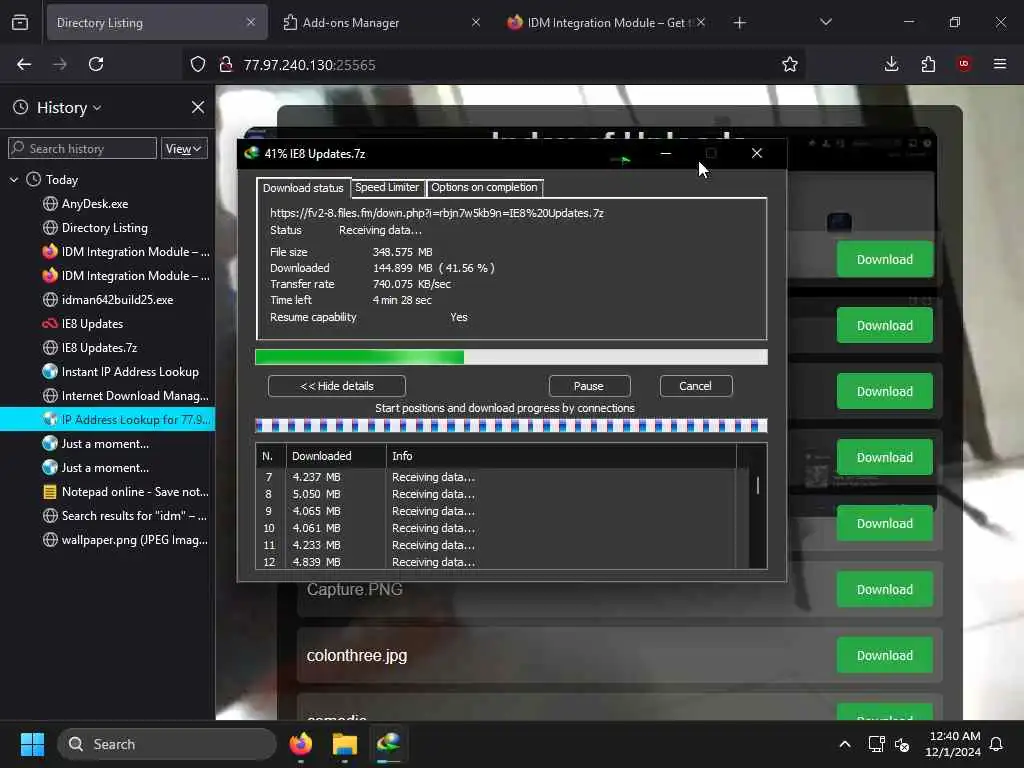
Task: Collapse the Today history group
Action: coord(14,180)
